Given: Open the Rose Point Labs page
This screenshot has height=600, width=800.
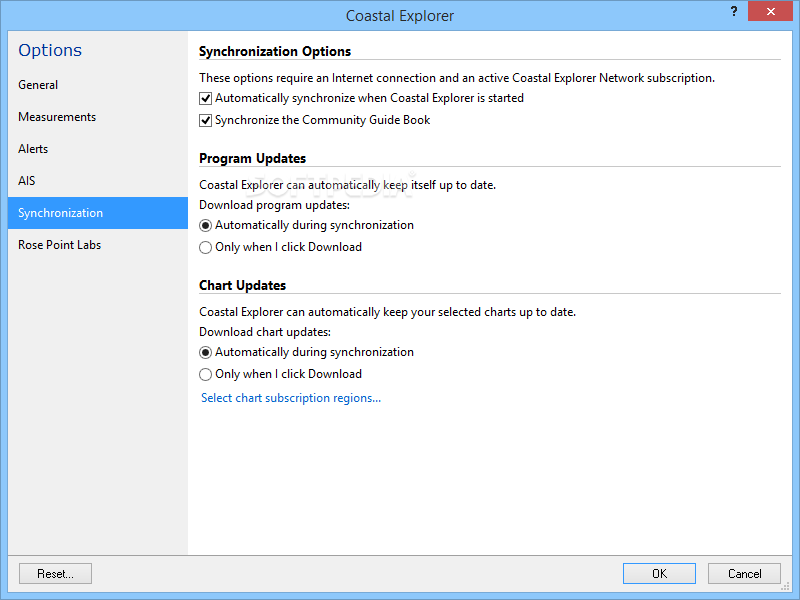Looking at the screenshot, I should (x=97, y=245).
